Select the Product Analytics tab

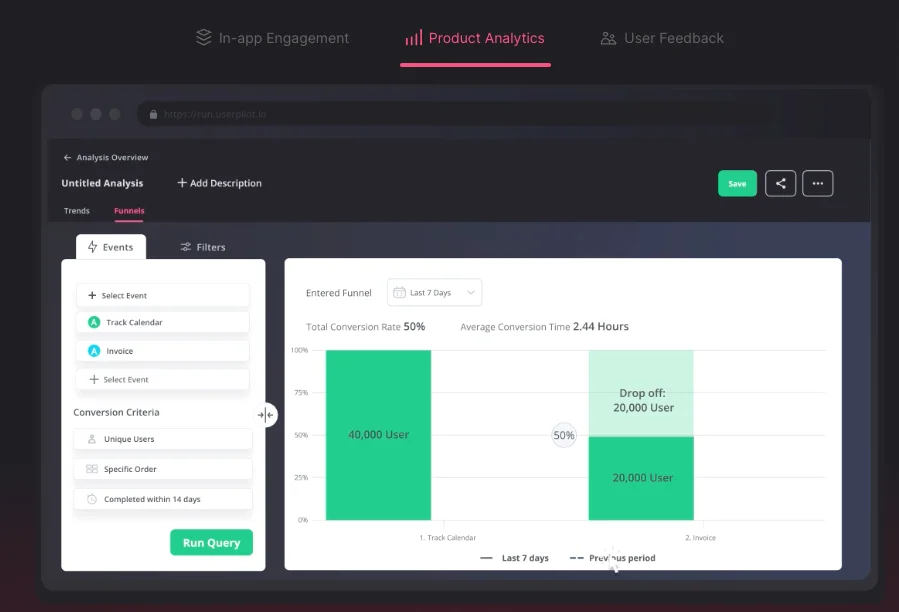pos(475,38)
